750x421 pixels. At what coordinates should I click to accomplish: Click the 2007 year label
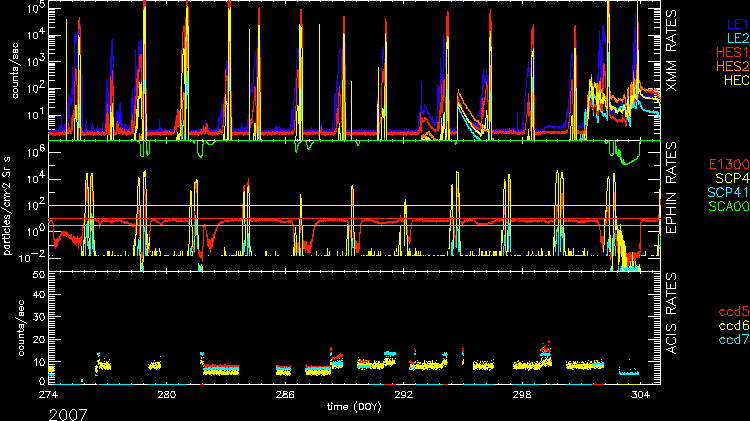click(x=67, y=412)
